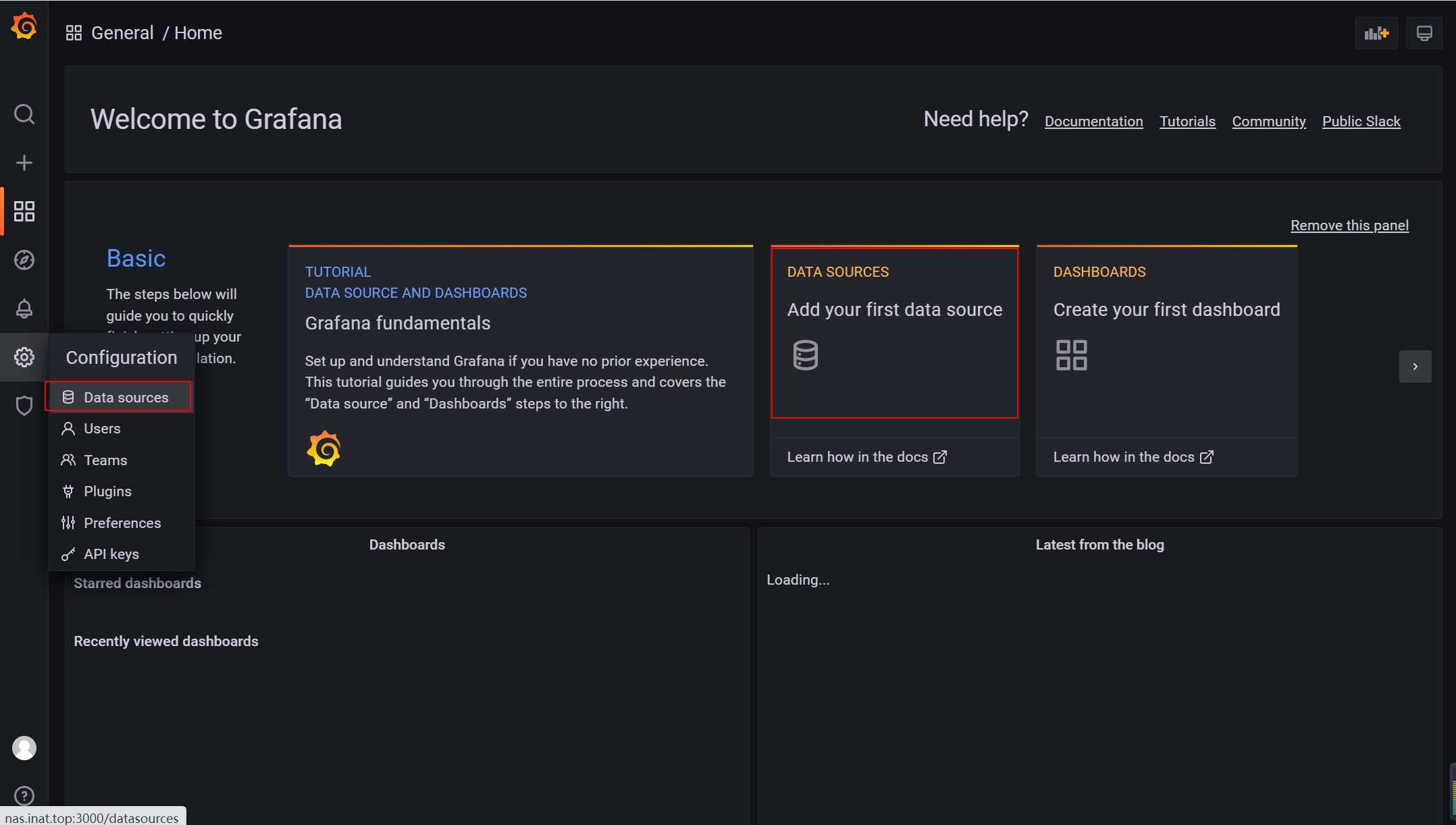
Task: Open the Explore compass icon
Action: [24, 260]
